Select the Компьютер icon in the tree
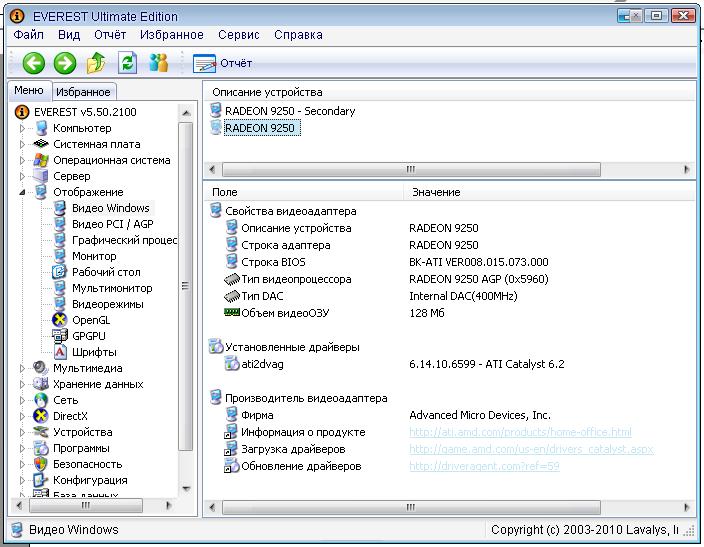 41,128
